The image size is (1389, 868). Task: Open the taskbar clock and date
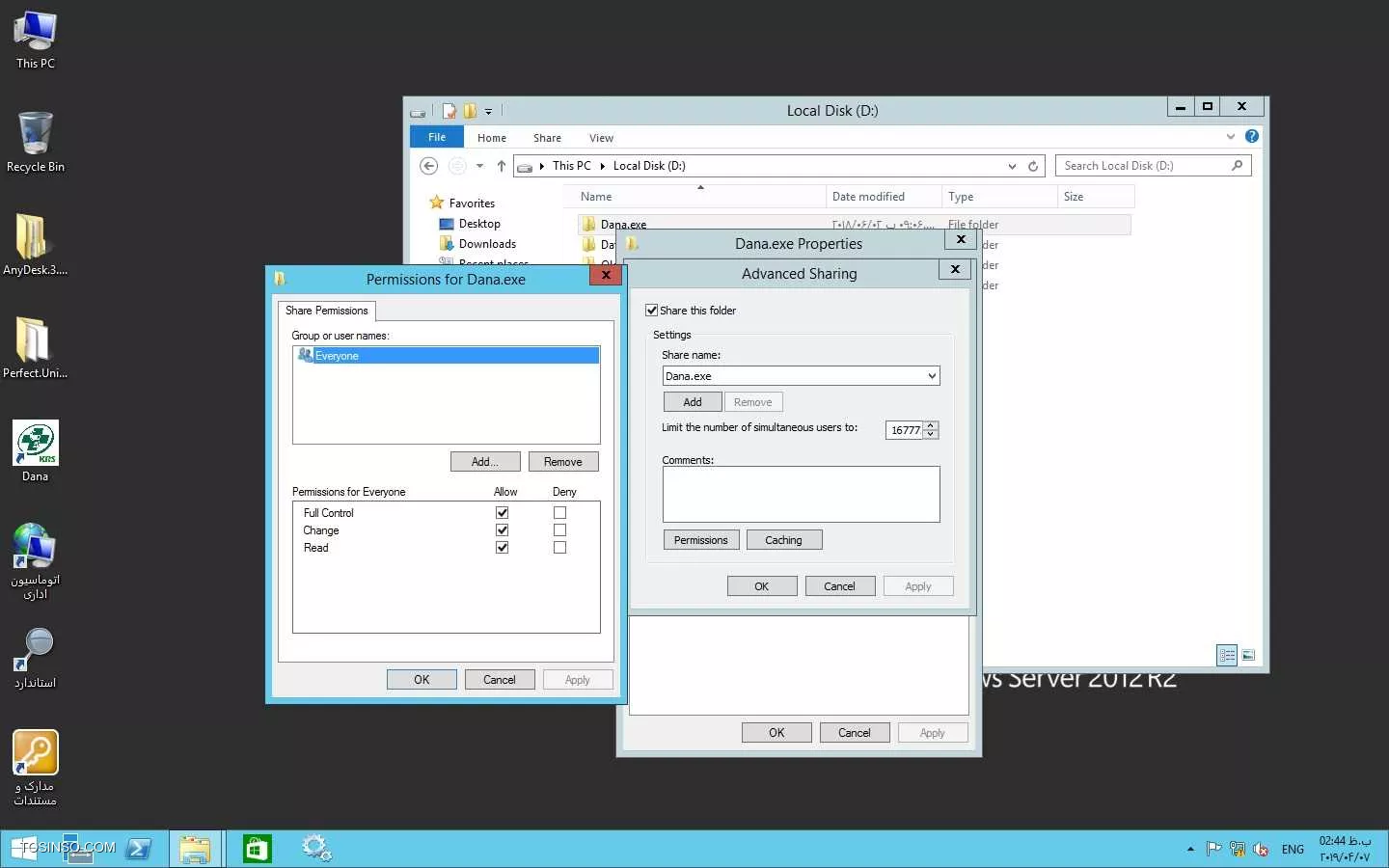pyautogui.click(x=1345, y=849)
